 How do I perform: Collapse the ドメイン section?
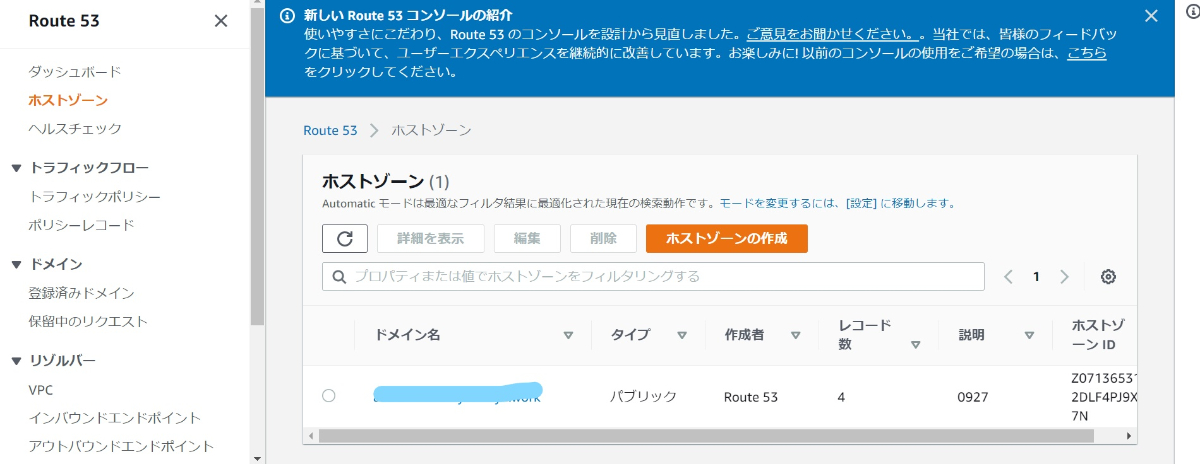click(16, 264)
